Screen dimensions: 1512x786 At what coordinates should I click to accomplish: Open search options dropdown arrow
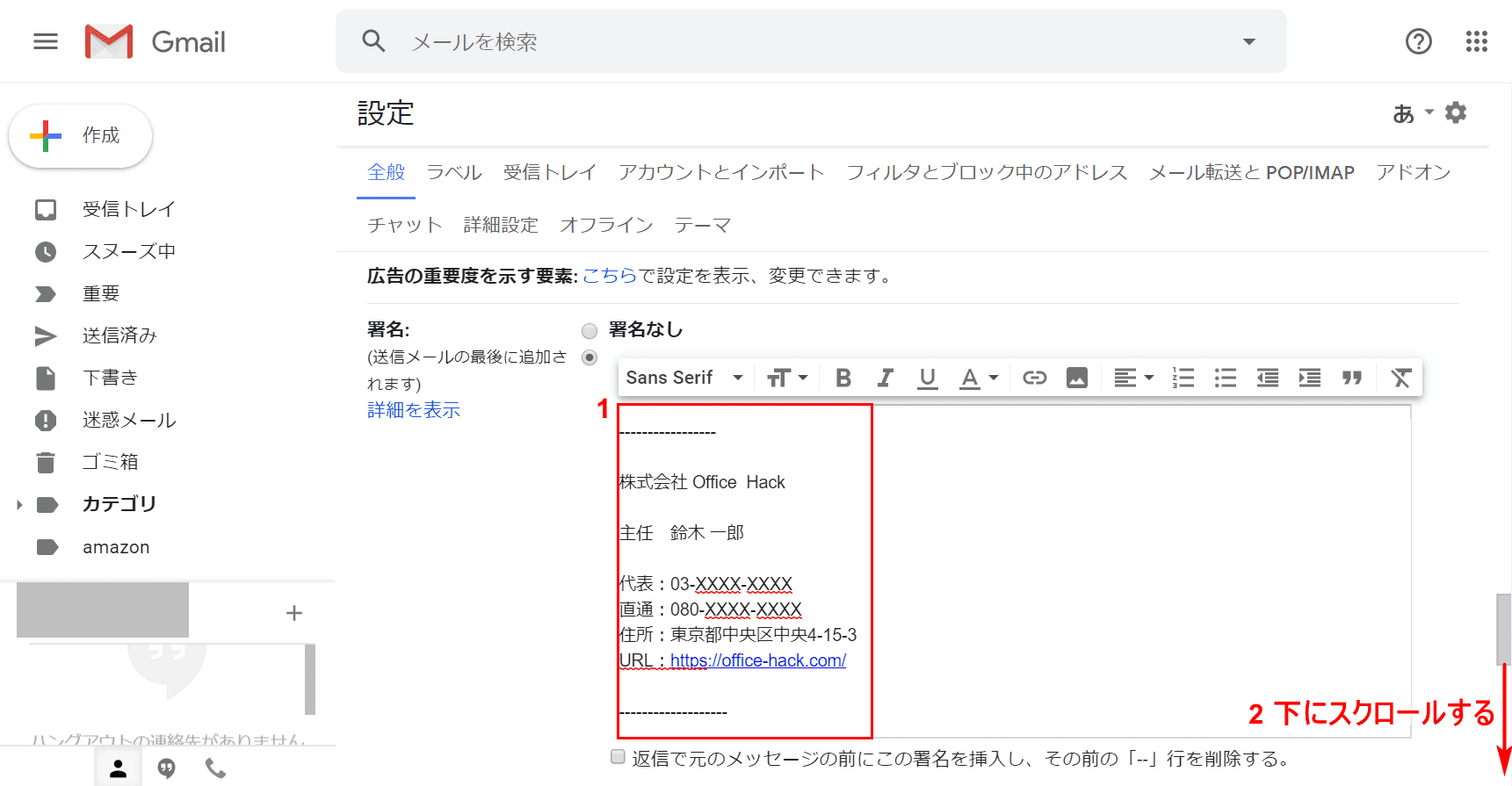tap(1248, 41)
